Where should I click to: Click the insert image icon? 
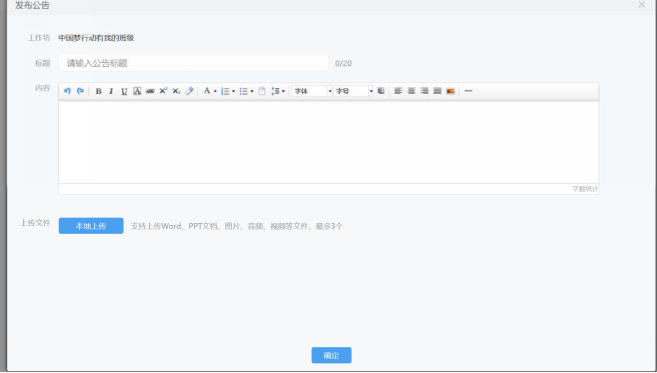click(450, 91)
